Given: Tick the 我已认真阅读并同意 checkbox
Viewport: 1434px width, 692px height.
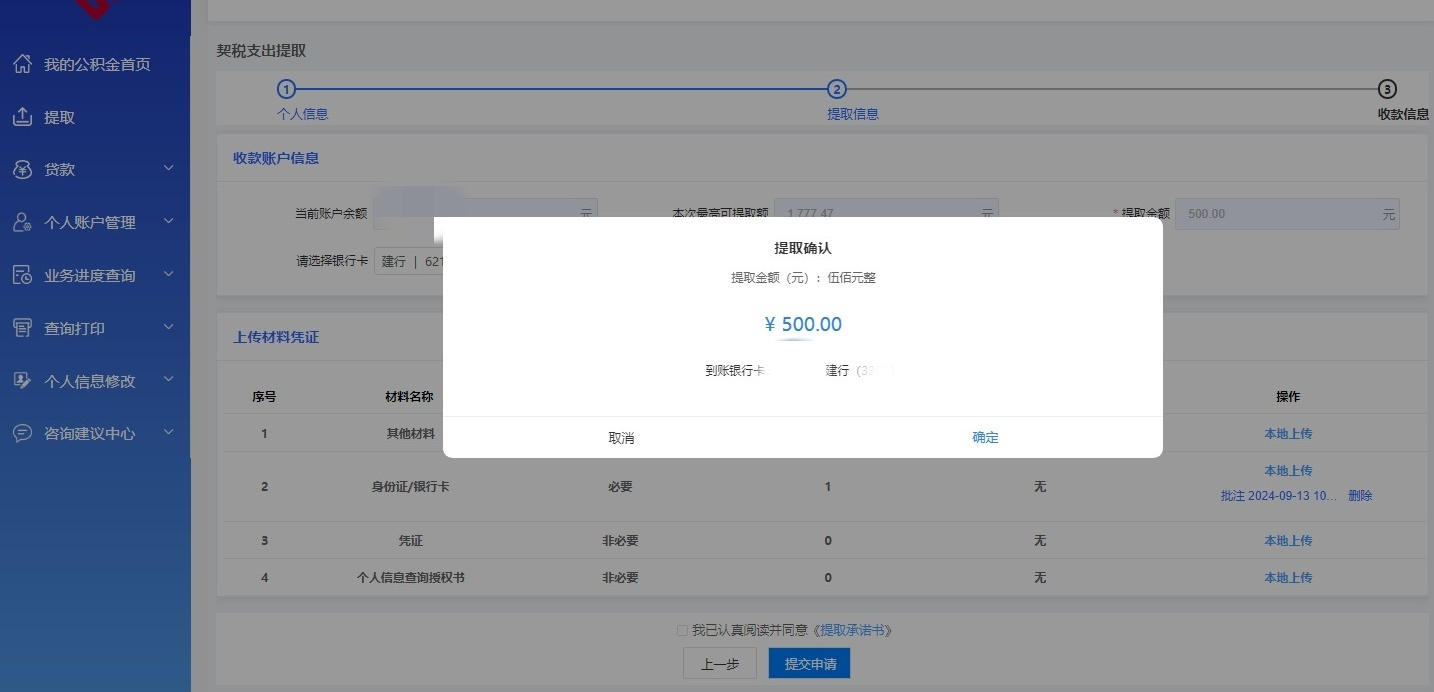Looking at the screenshot, I should pyautogui.click(x=682, y=630).
